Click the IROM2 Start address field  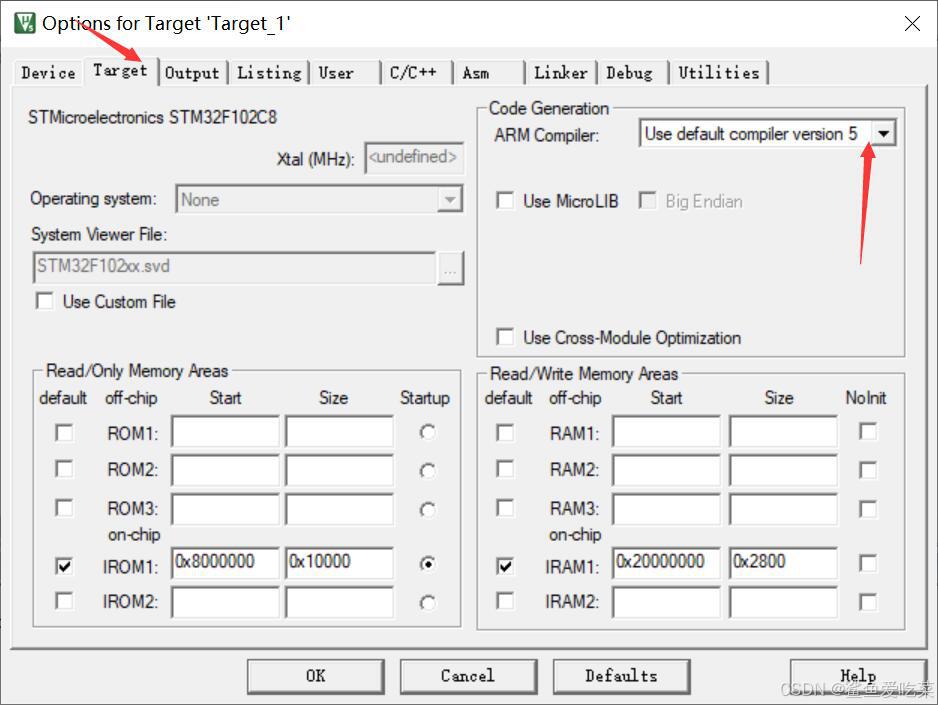point(226,602)
